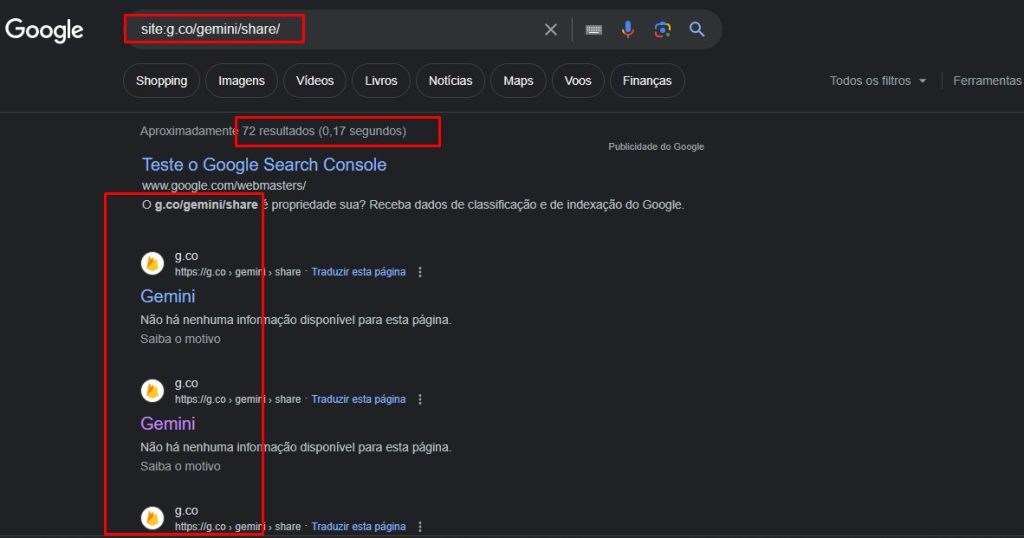This screenshot has height=538, width=1024.
Task: Start voice search with microphone icon
Action: tap(628, 29)
